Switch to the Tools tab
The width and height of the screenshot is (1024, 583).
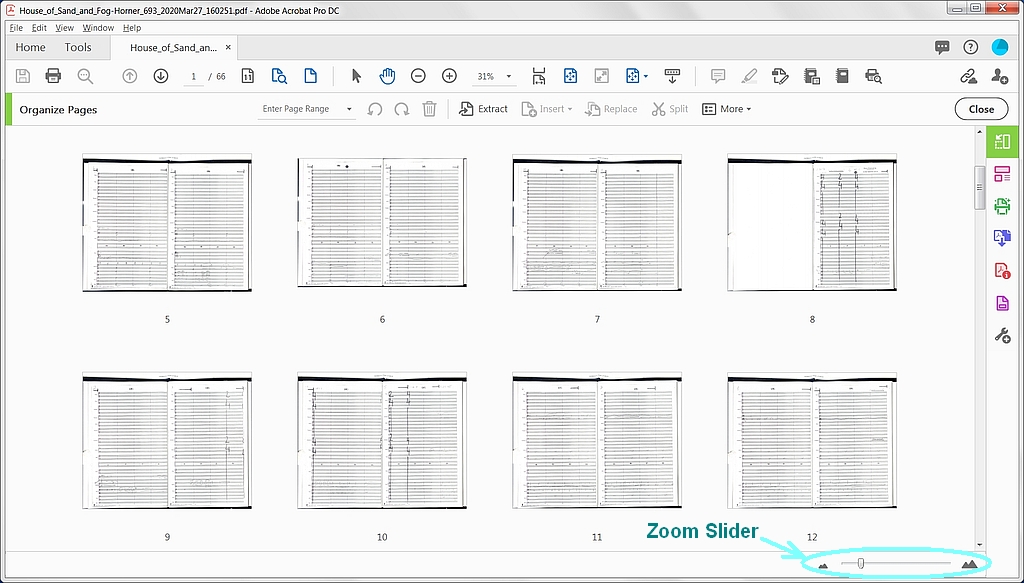coord(78,47)
